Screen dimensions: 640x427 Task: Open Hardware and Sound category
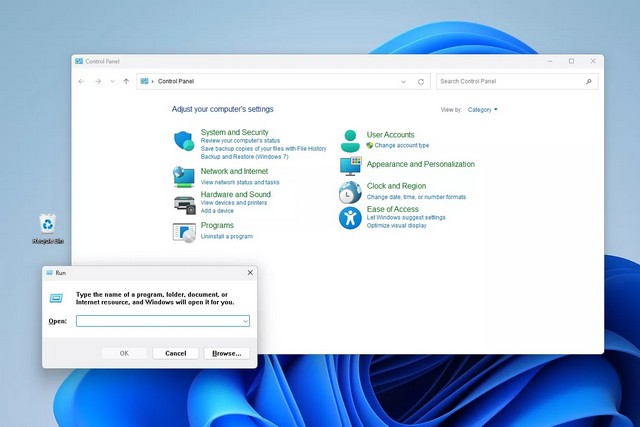[236, 194]
